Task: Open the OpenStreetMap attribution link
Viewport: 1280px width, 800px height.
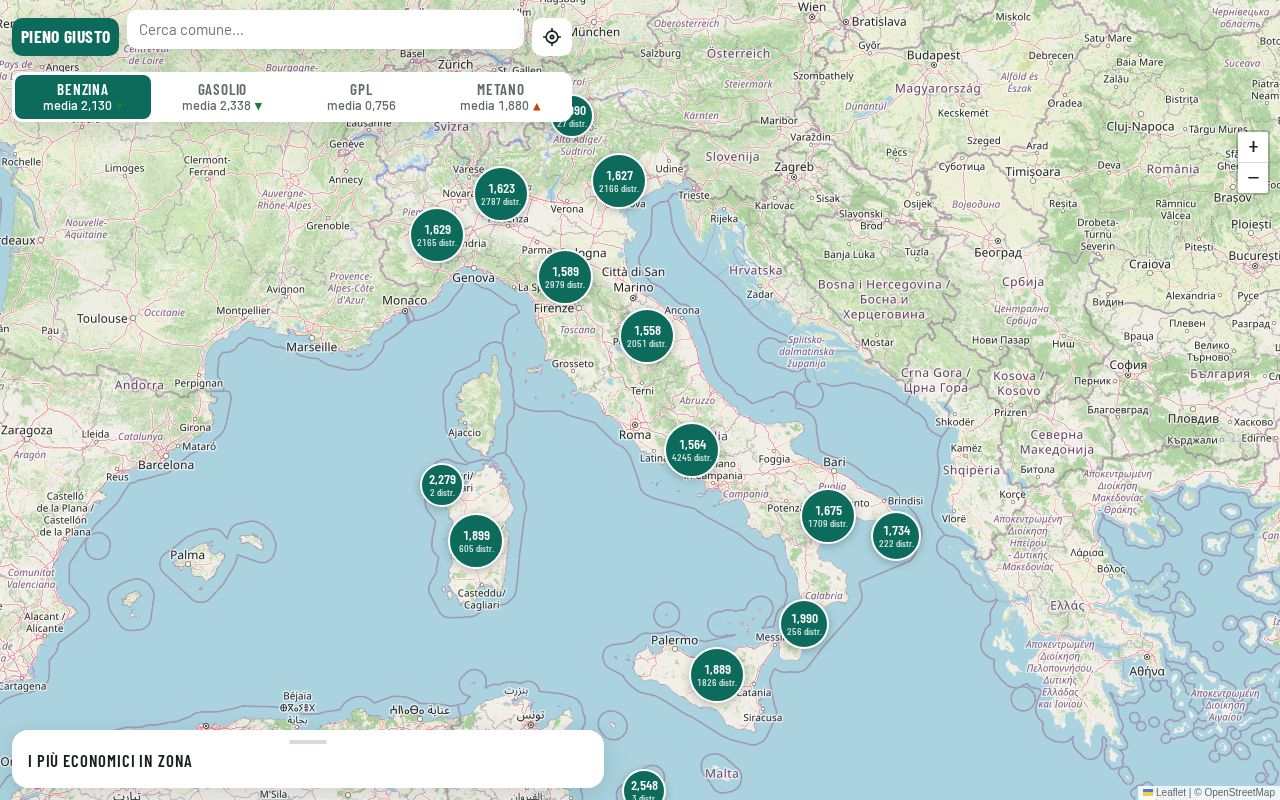Action: (1239, 792)
